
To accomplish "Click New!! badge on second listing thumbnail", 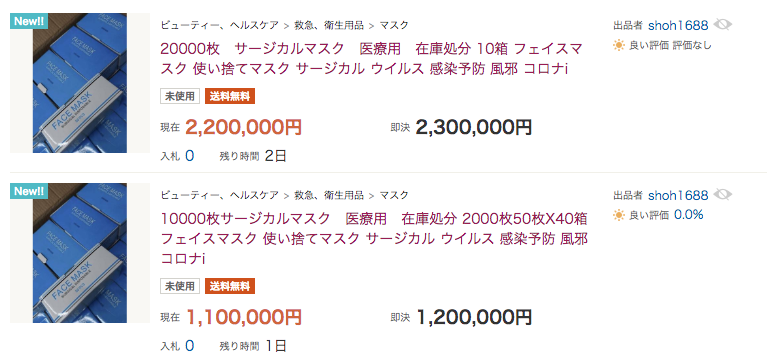I will tap(29, 191).
